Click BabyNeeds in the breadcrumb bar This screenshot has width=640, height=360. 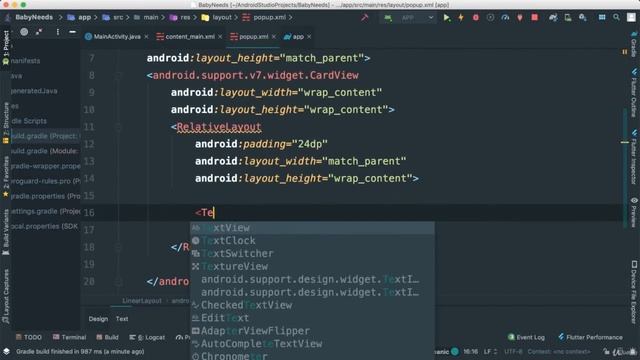pos(34,18)
